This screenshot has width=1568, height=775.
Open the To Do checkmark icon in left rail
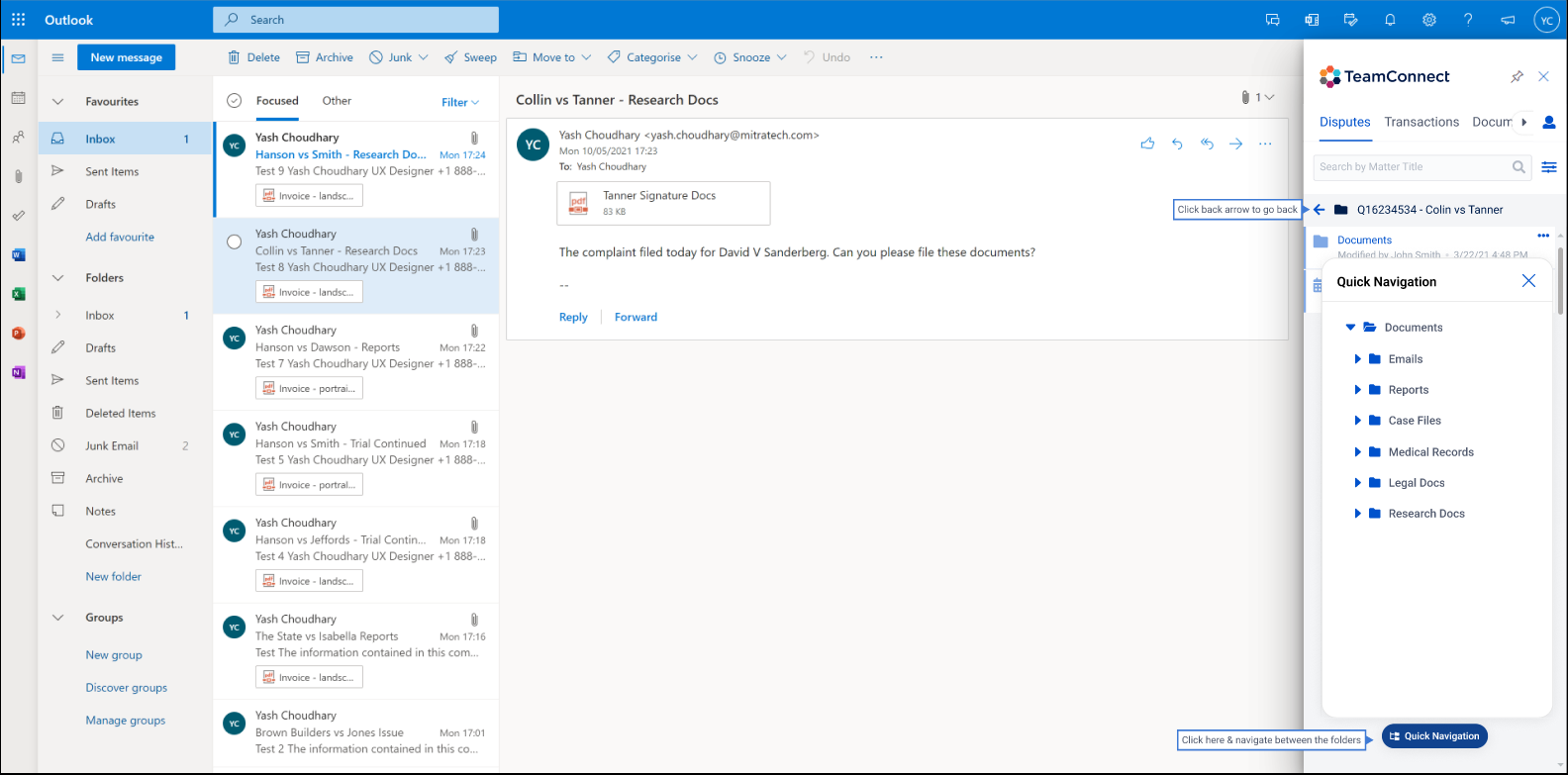pyautogui.click(x=18, y=216)
